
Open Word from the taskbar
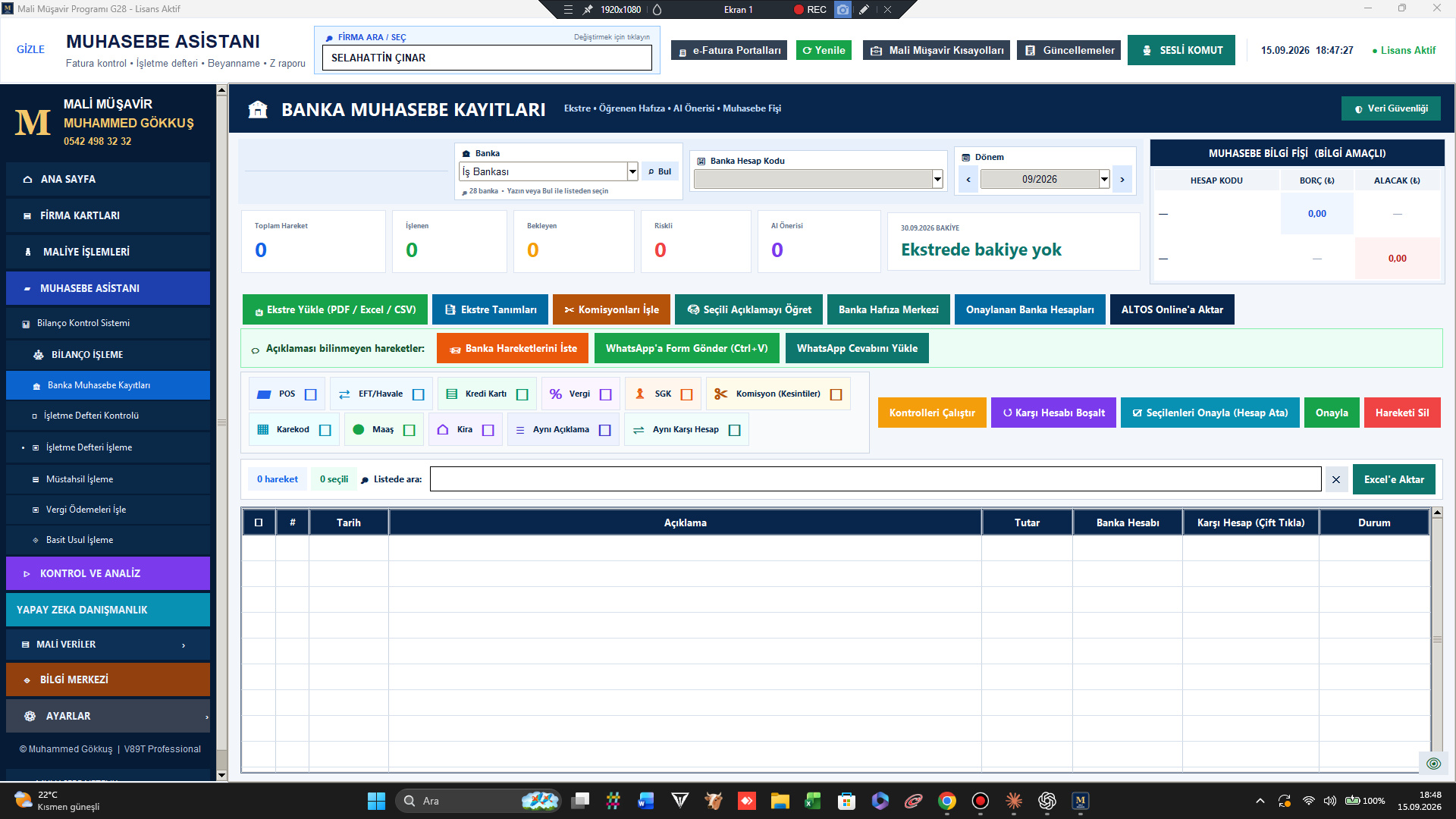click(646, 801)
